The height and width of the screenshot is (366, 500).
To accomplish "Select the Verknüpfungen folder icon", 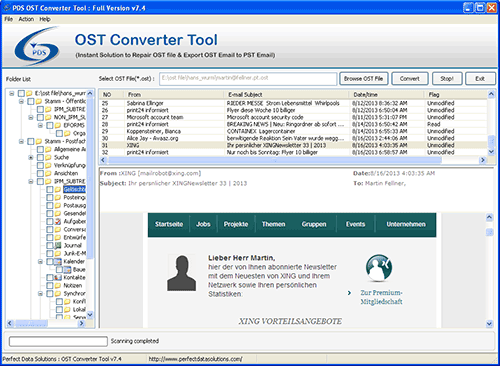I will [x=49, y=165].
